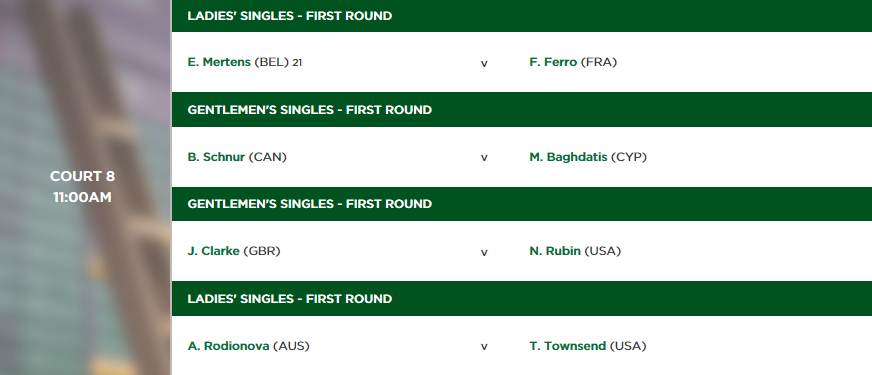Click Ladies' Singles header above Rodionova match
The image size is (872, 375).
(x=522, y=299)
